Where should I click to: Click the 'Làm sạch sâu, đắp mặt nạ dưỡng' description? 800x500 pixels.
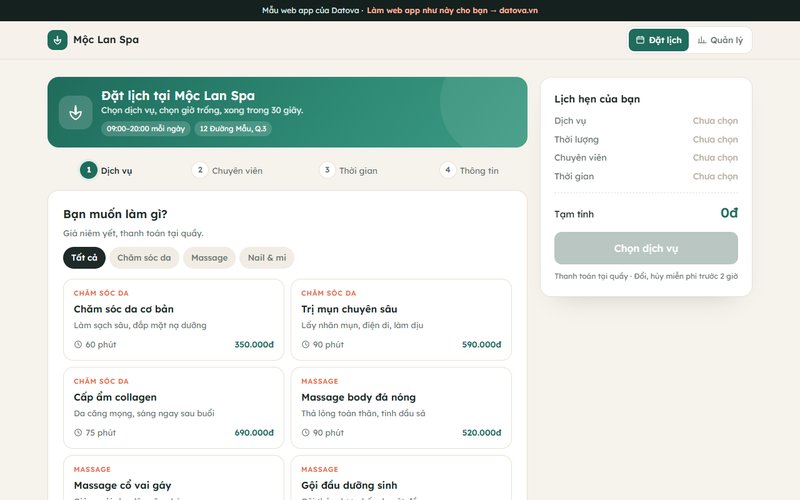point(140,326)
